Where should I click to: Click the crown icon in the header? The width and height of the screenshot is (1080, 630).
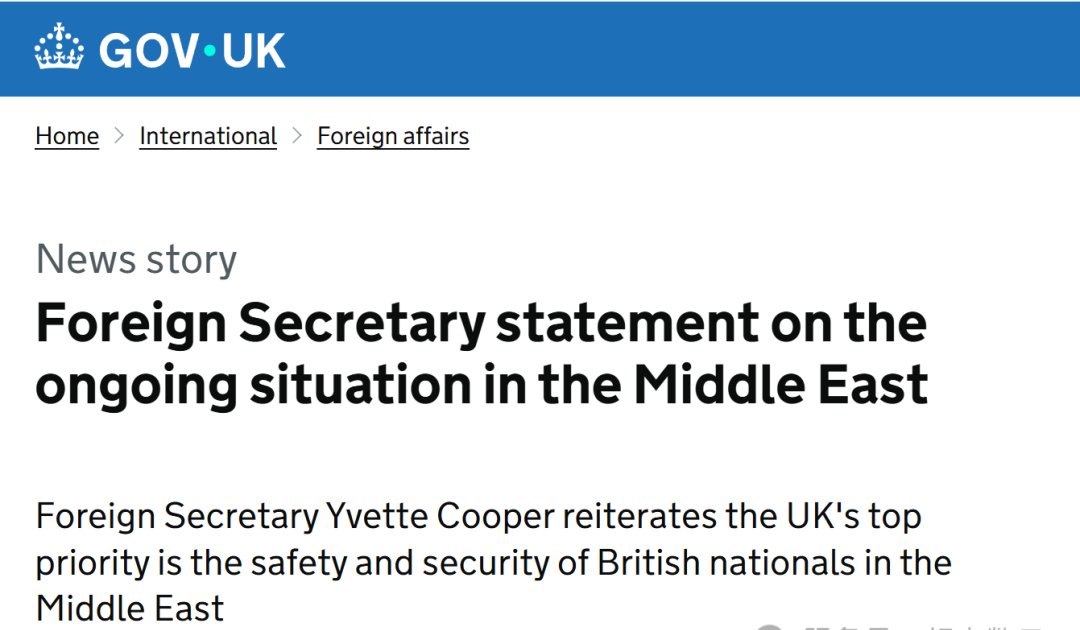click(60, 49)
